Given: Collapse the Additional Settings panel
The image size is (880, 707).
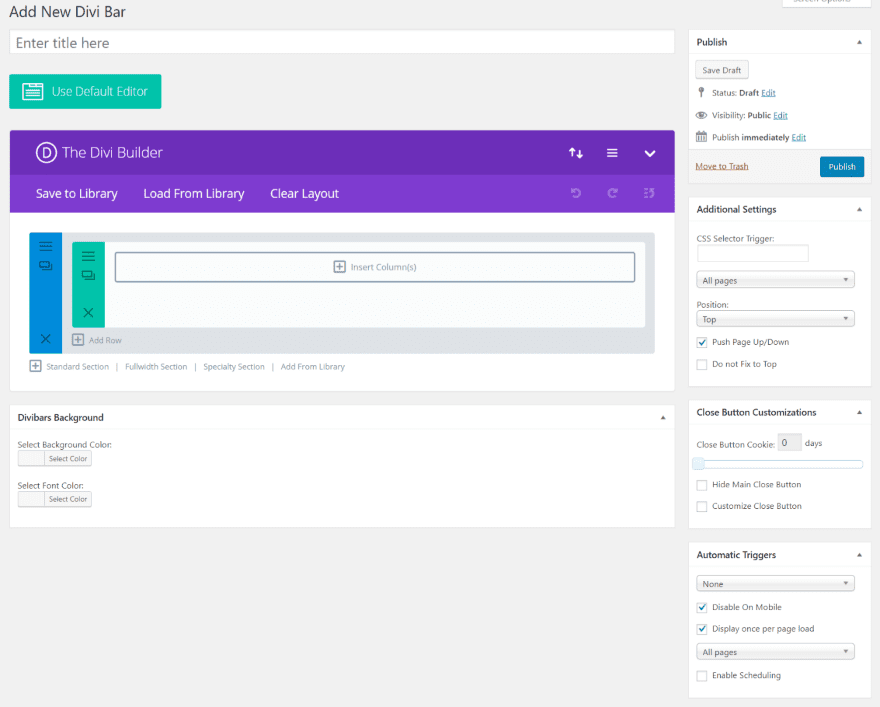Looking at the screenshot, I should click(x=859, y=209).
